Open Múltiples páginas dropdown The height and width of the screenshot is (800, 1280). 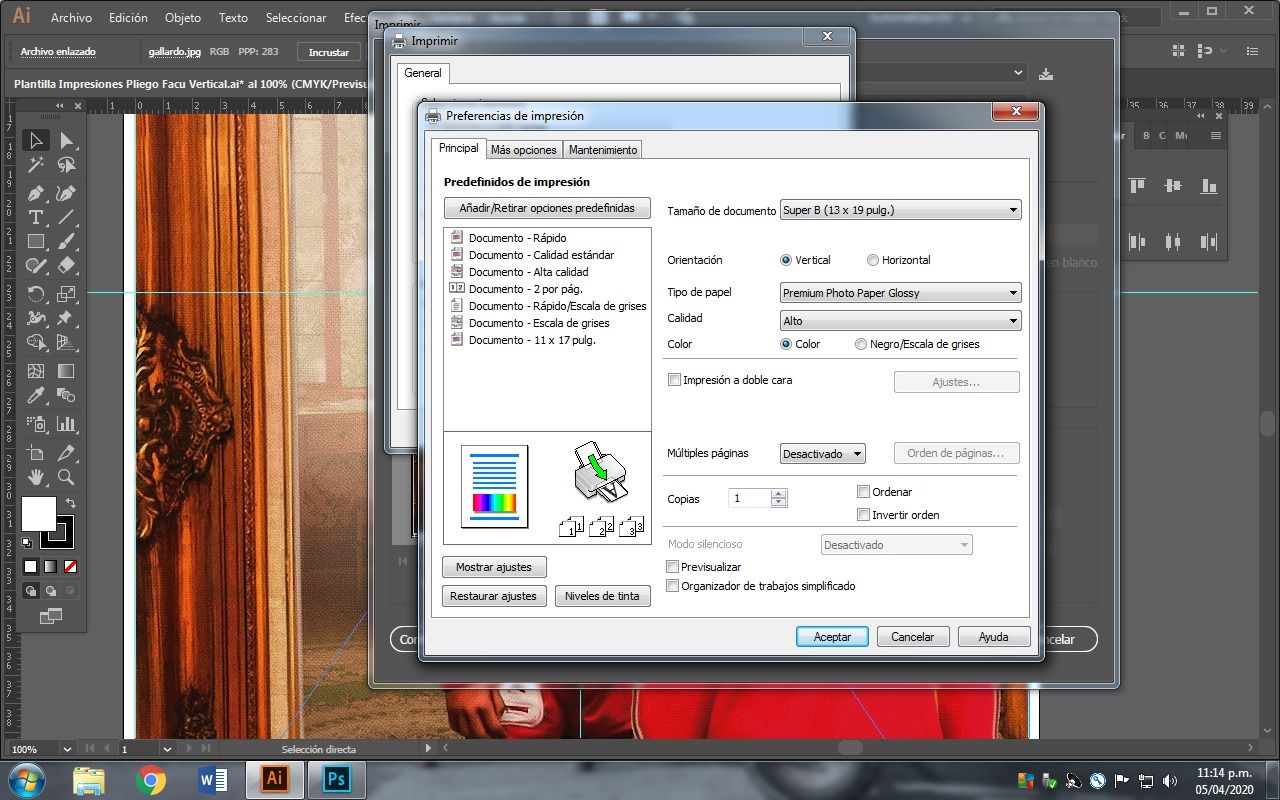pos(822,454)
